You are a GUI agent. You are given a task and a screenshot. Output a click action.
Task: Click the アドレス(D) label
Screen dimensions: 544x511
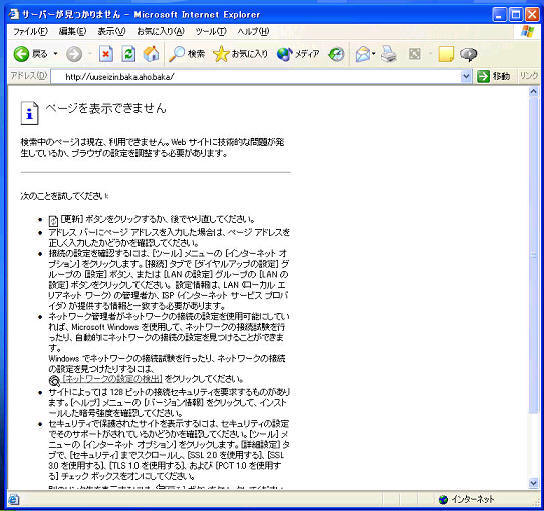point(29,76)
